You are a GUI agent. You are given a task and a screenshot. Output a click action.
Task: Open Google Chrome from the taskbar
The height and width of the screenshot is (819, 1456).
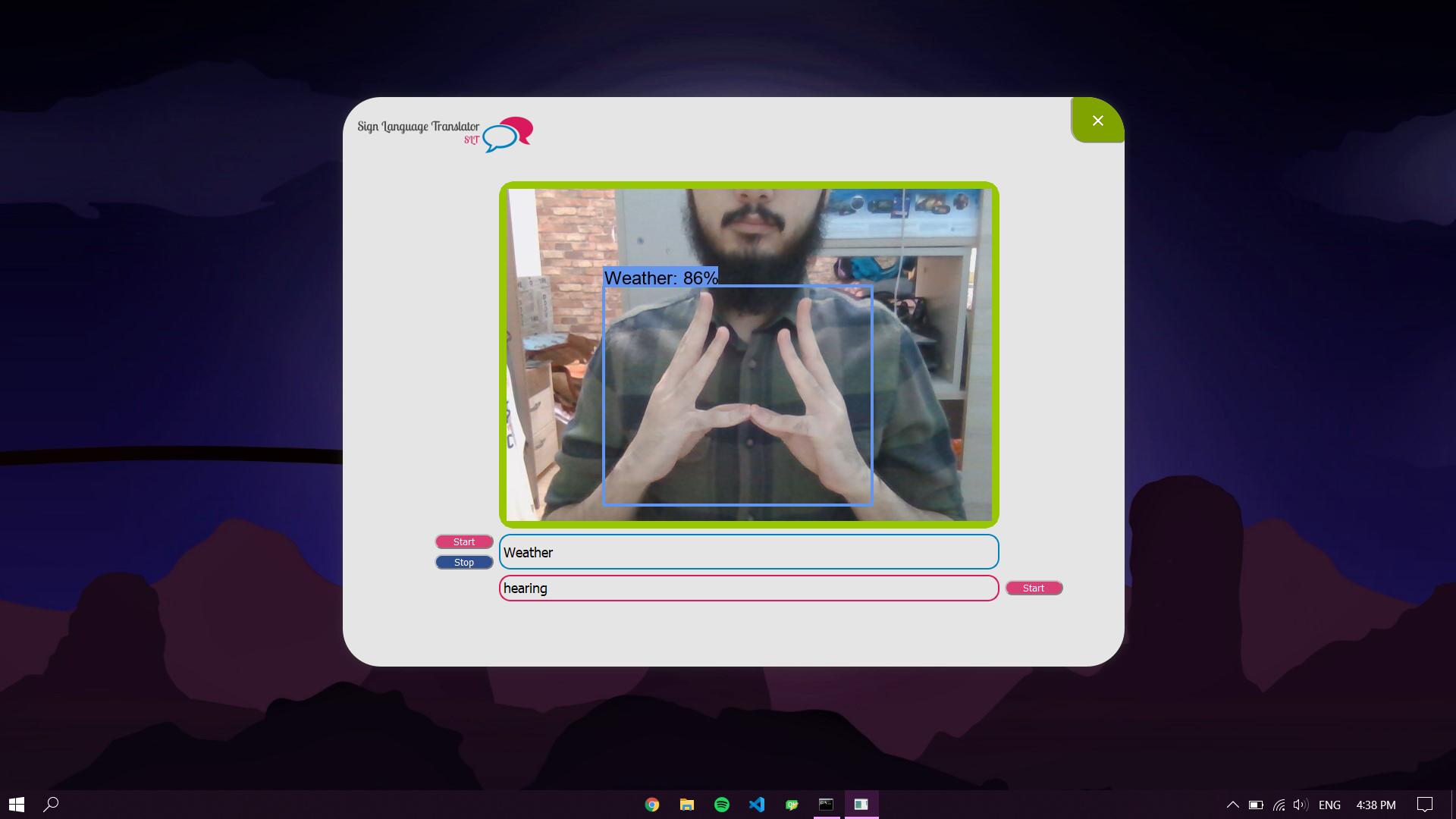point(651,805)
